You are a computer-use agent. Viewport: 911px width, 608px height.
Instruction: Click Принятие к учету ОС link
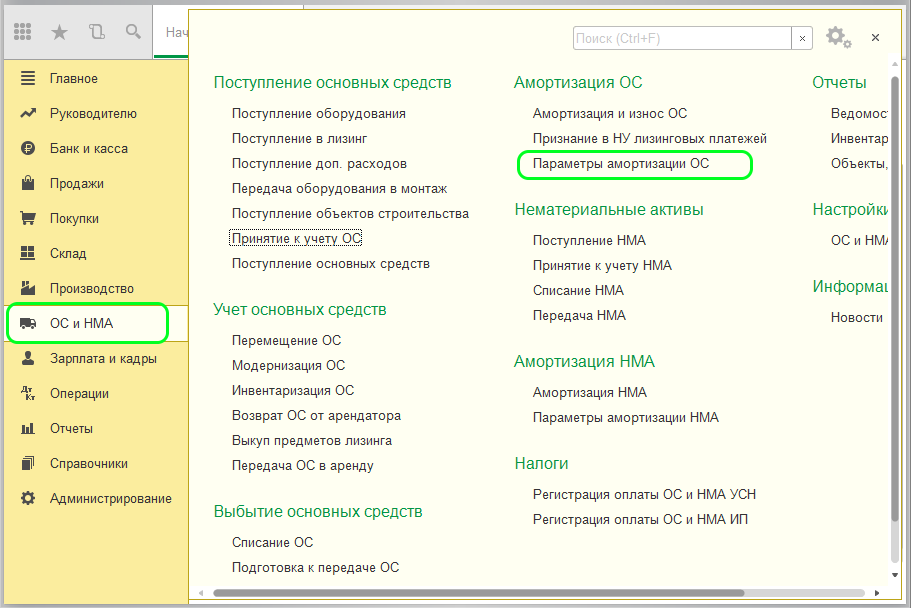[x=296, y=239]
